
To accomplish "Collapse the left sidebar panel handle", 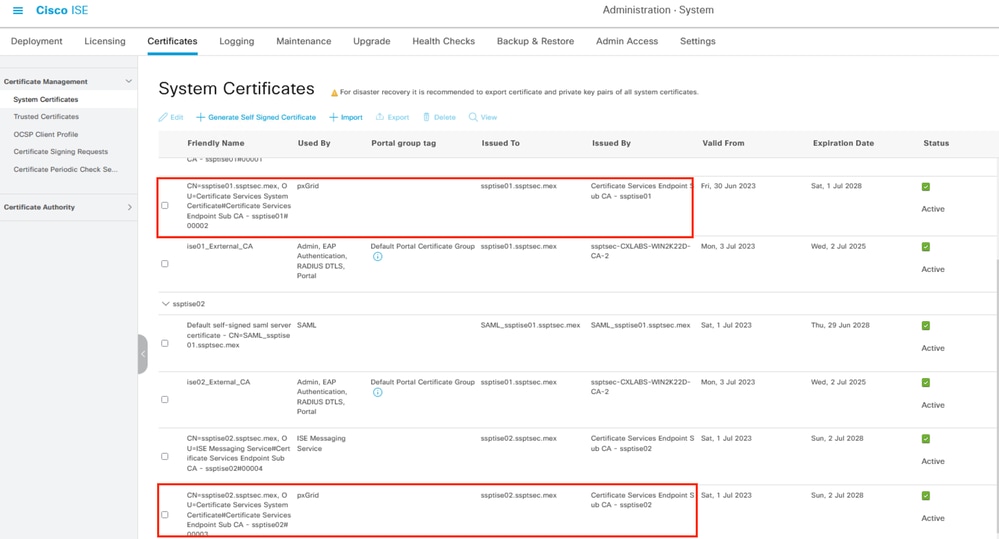I will click(x=143, y=354).
